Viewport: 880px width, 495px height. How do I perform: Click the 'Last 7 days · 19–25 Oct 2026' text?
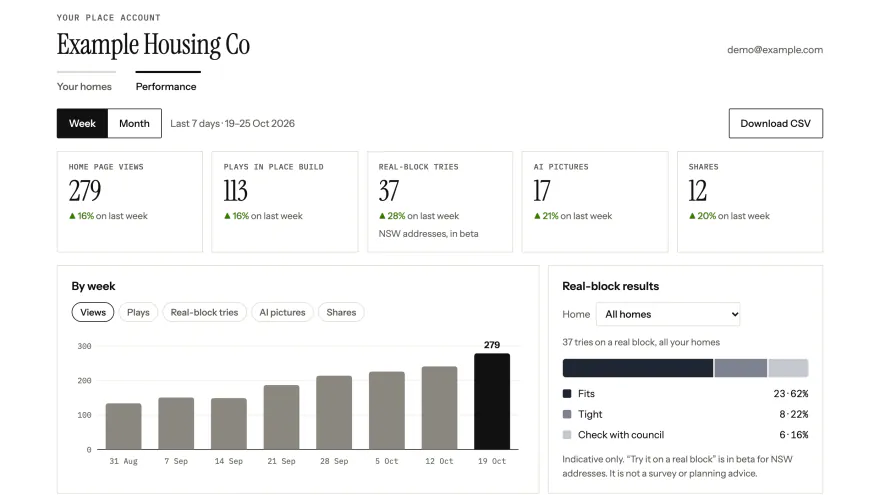tap(232, 123)
